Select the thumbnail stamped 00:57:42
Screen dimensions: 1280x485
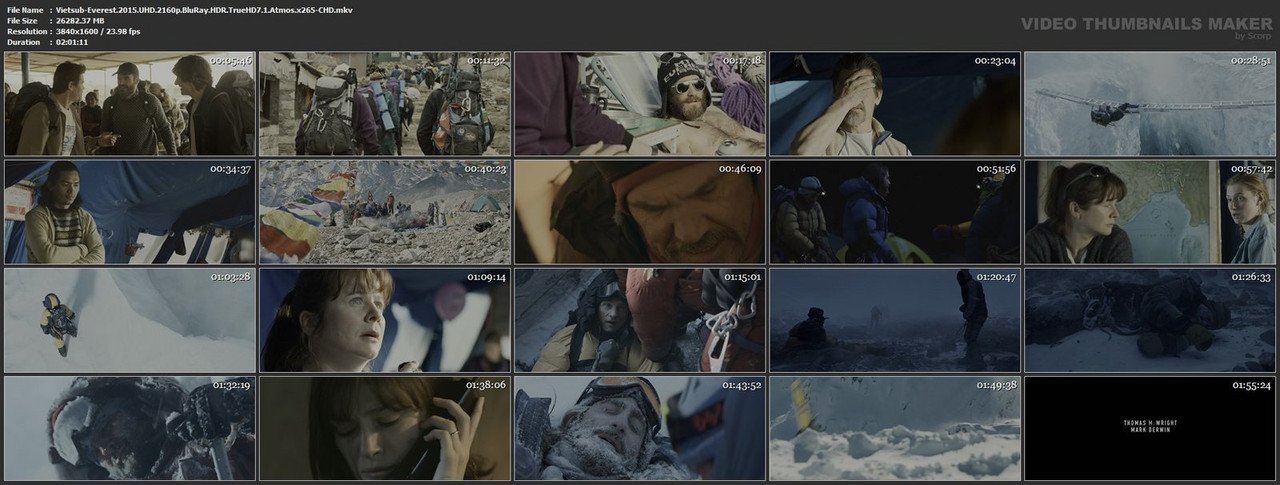tap(1150, 212)
